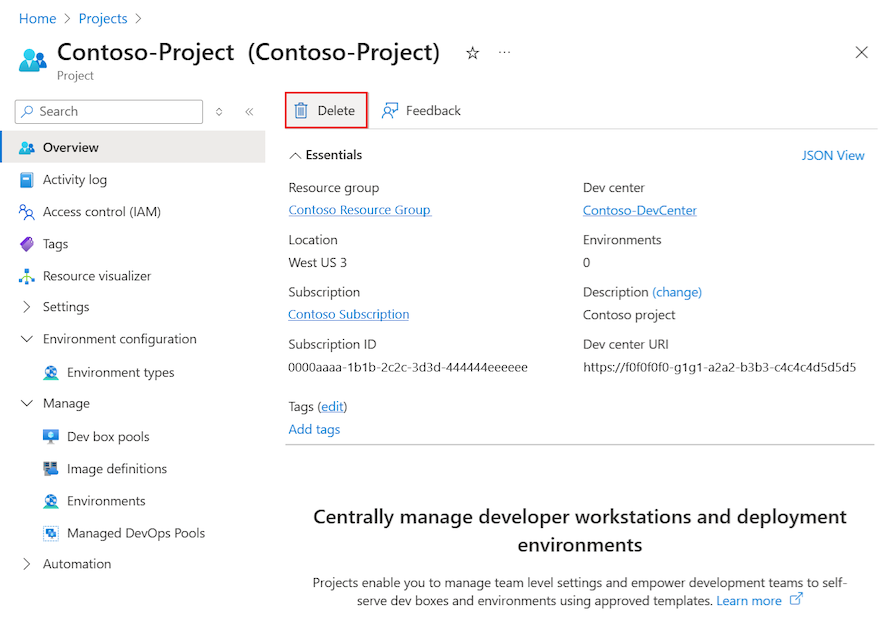This screenshot has height=622, width=889.
Task: Expand the Automation section
Action: [x=27, y=563]
